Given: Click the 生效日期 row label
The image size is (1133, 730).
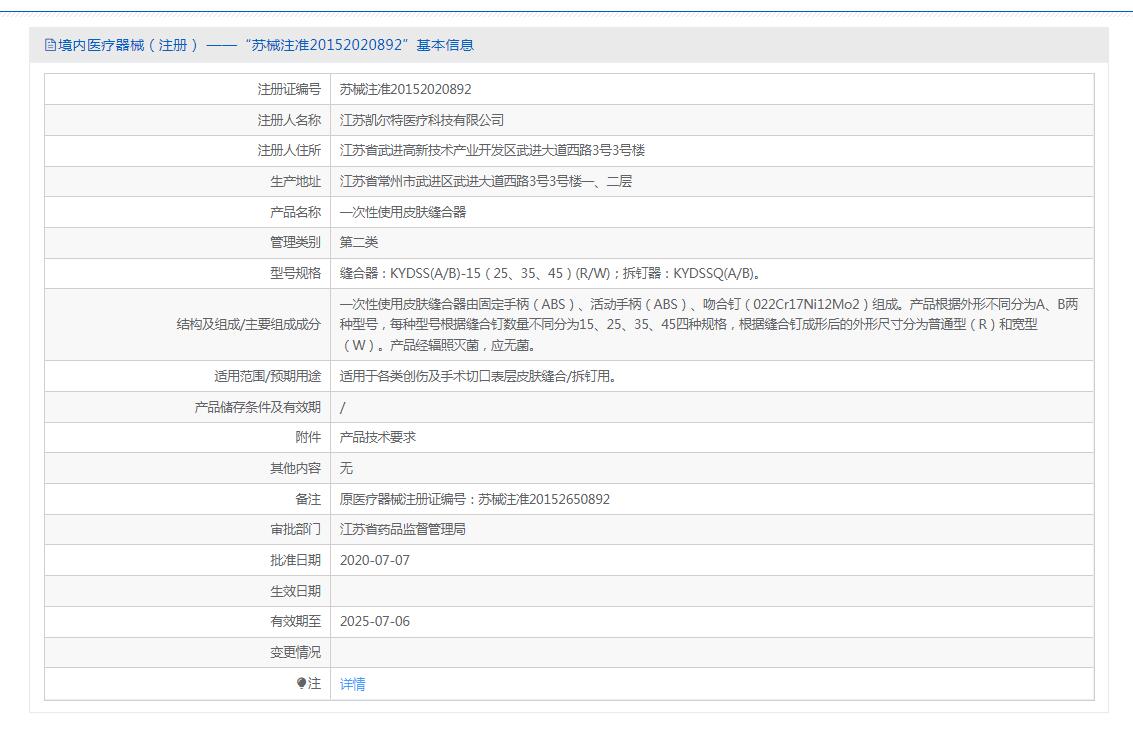Looking at the screenshot, I should tap(295, 591).
